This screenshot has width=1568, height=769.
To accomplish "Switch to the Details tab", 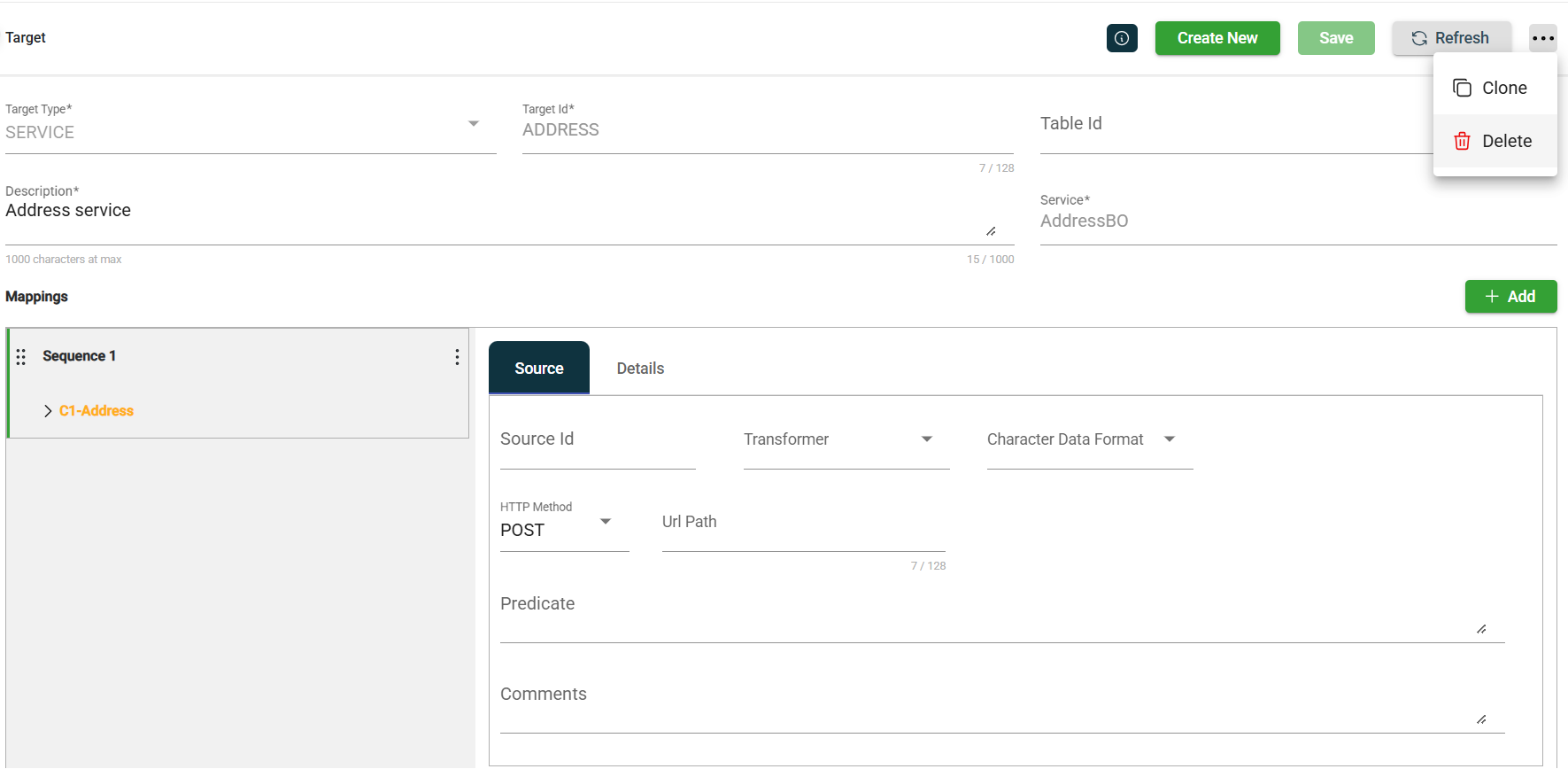I will point(640,369).
